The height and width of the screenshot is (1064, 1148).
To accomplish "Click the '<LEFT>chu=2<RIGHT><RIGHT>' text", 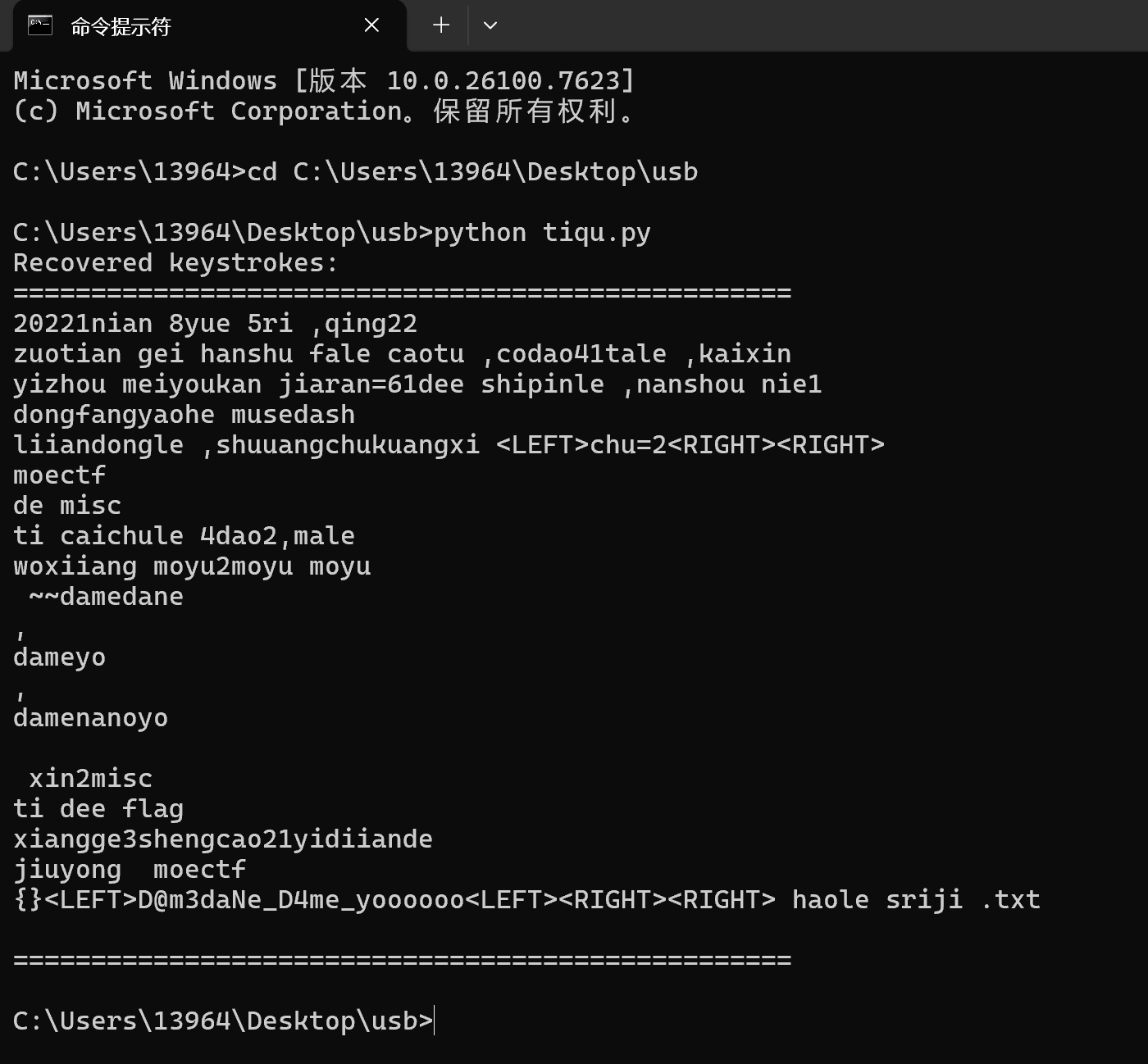I will click(690, 445).
